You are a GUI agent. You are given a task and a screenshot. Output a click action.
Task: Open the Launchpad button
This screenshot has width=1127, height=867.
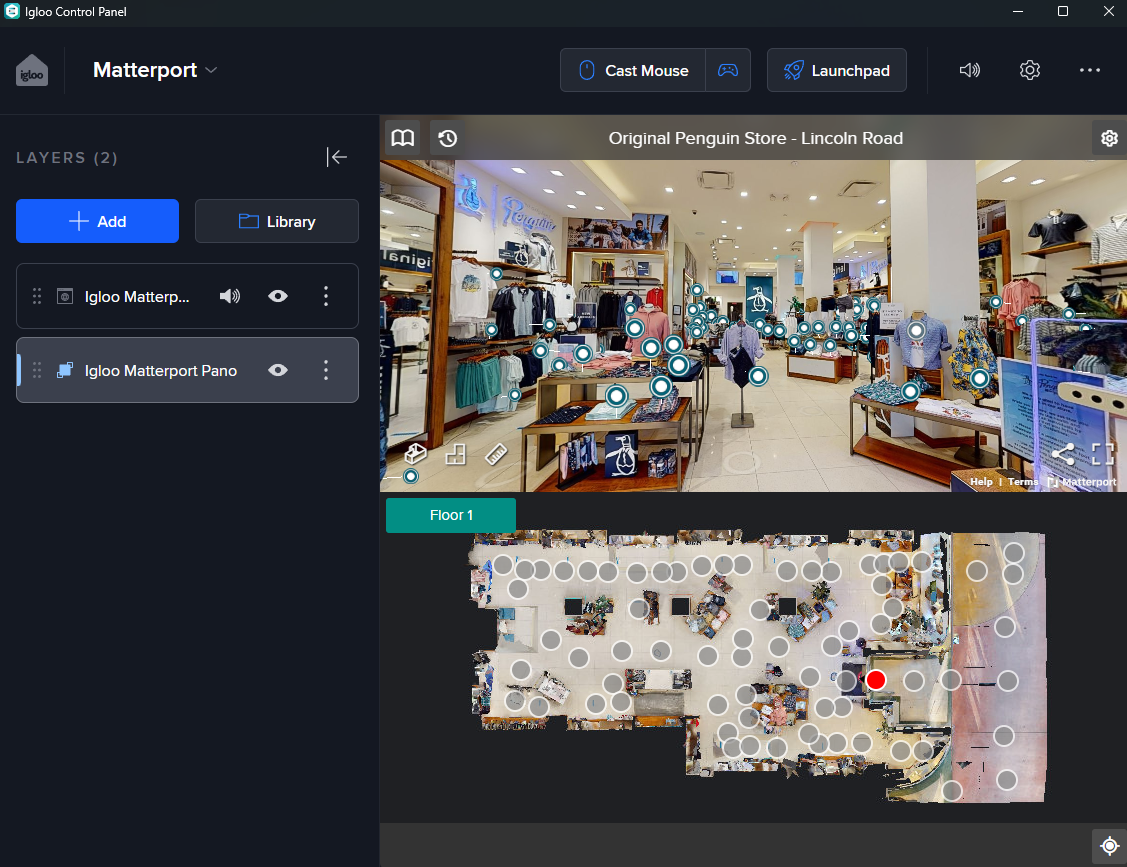click(x=836, y=70)
